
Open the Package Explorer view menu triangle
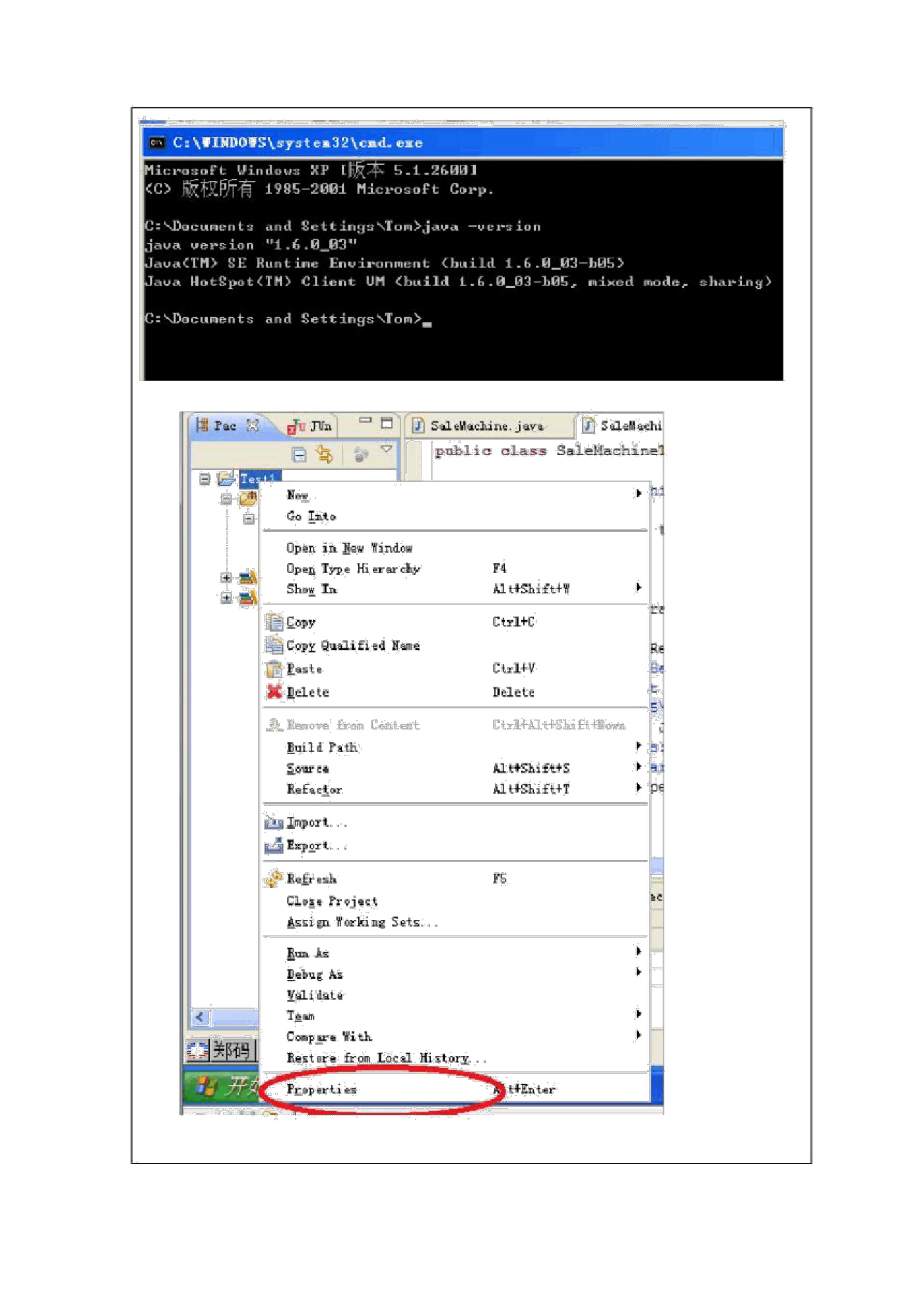point(387,449)
